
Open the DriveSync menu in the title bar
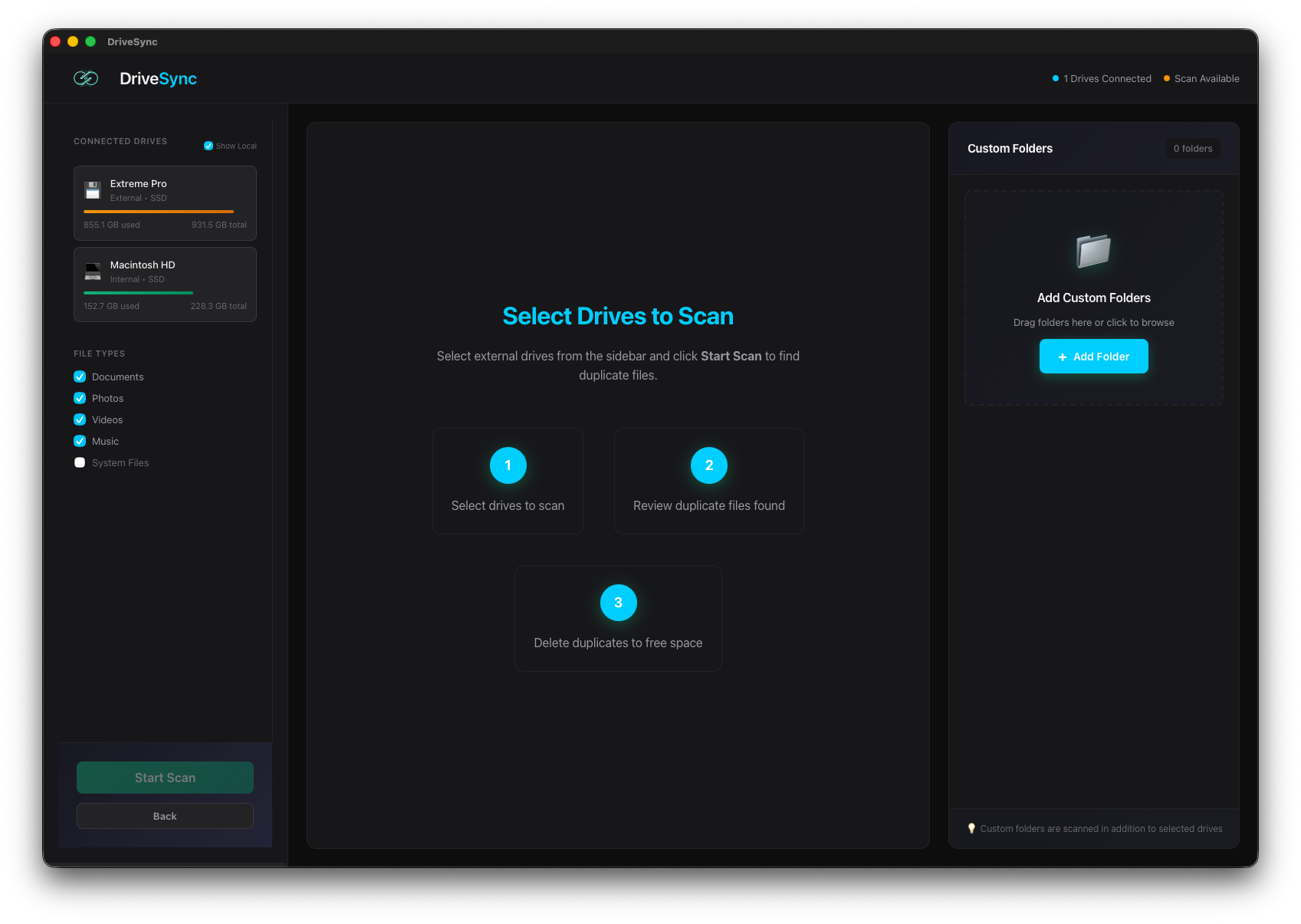tap(131, 41)
